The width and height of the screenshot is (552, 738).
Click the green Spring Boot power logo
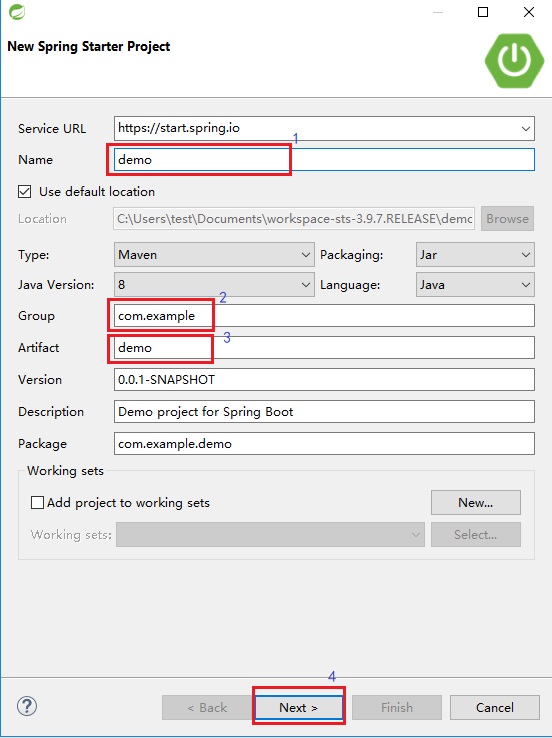coord(514,60)
